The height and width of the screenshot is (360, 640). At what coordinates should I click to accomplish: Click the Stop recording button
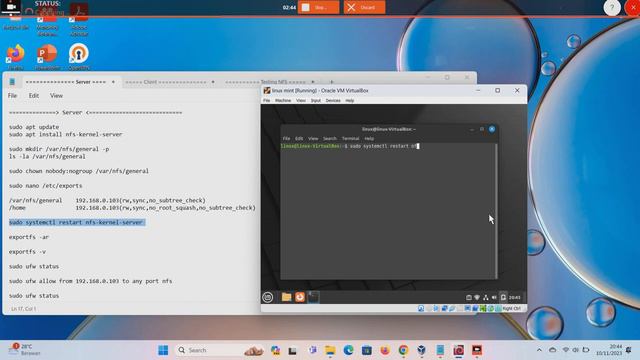[318, 7]
